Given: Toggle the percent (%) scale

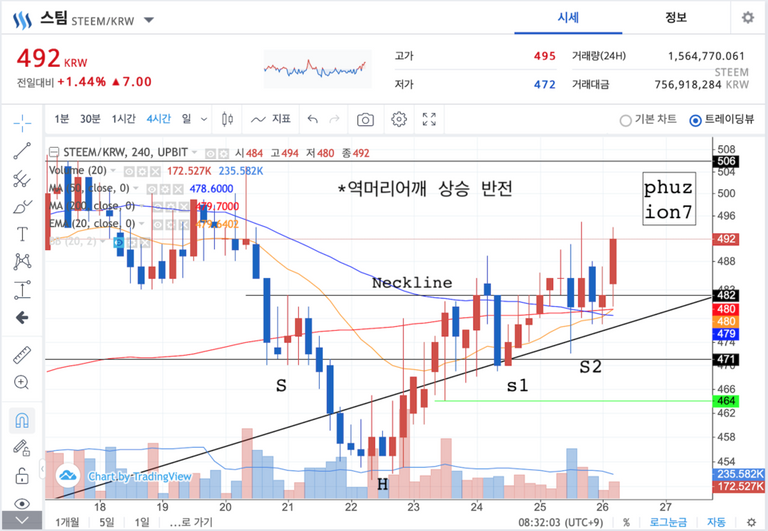Looking at the screenshot, I should point(626,522).
